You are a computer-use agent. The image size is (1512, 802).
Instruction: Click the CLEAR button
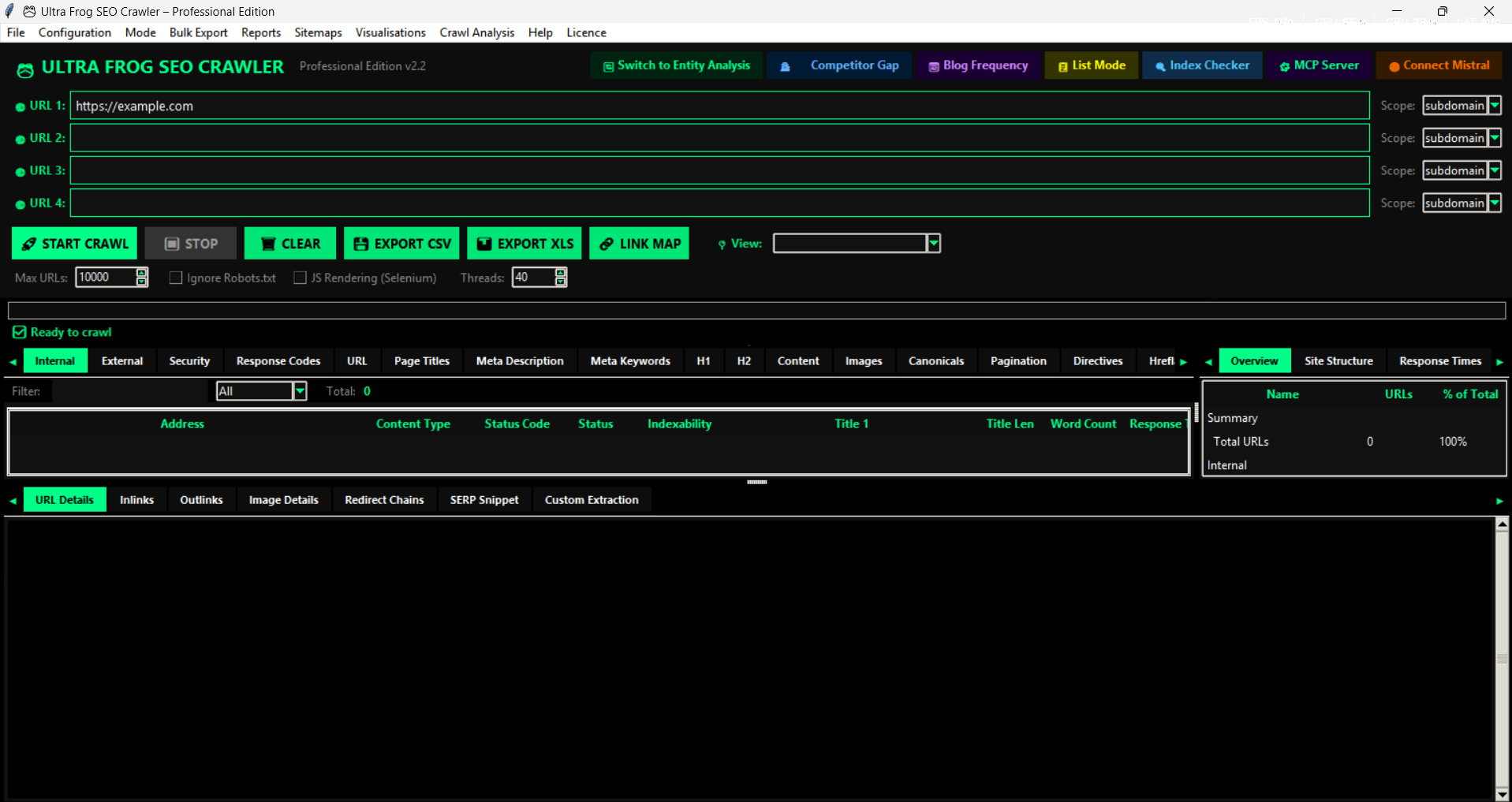290,244
